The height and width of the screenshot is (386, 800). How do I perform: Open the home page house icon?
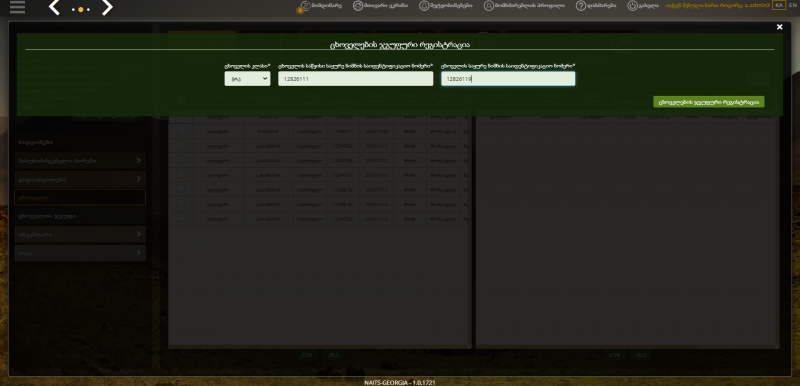358,6
